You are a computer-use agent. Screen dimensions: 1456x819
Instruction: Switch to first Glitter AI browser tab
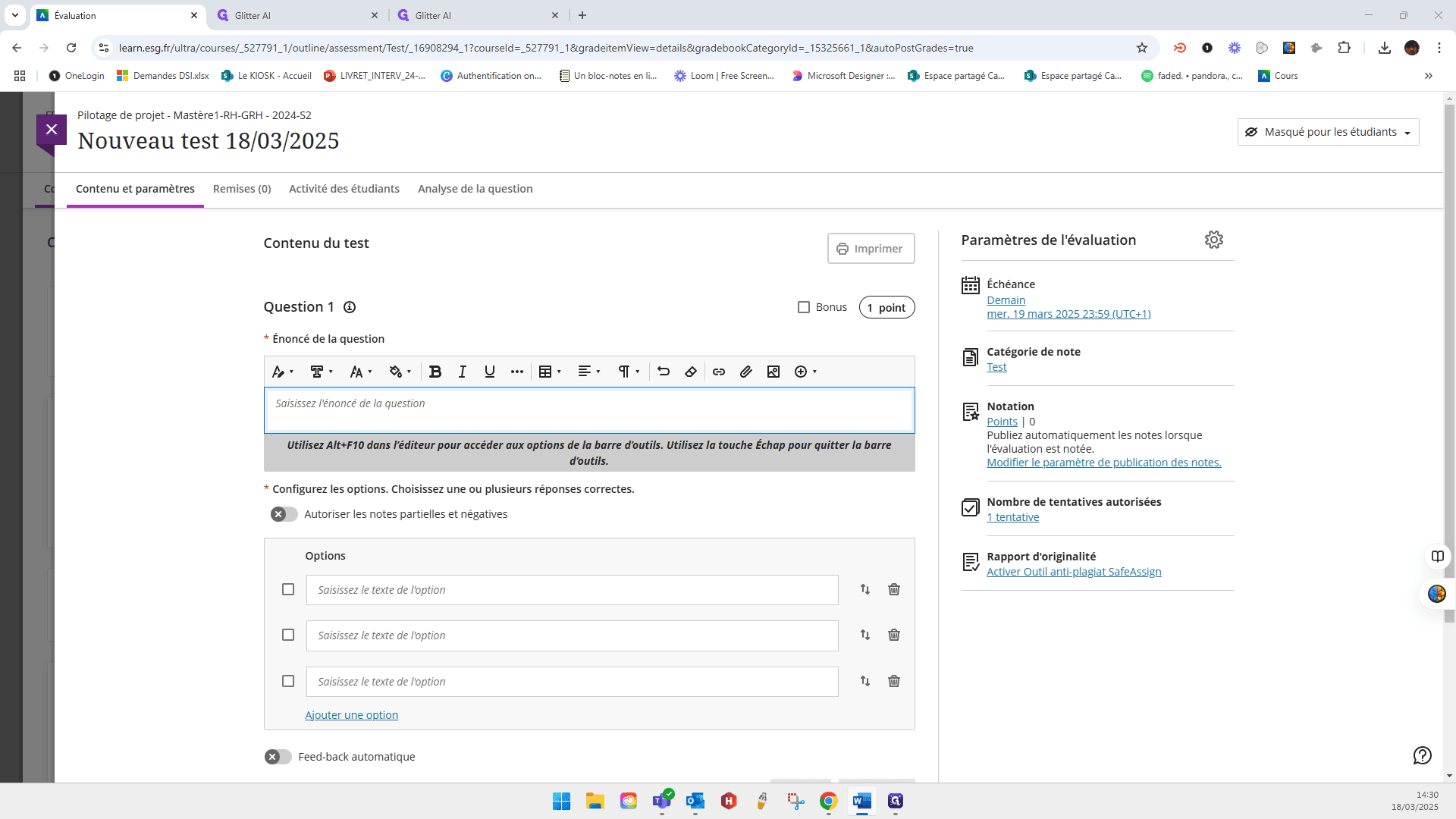(x=297, y=15)
